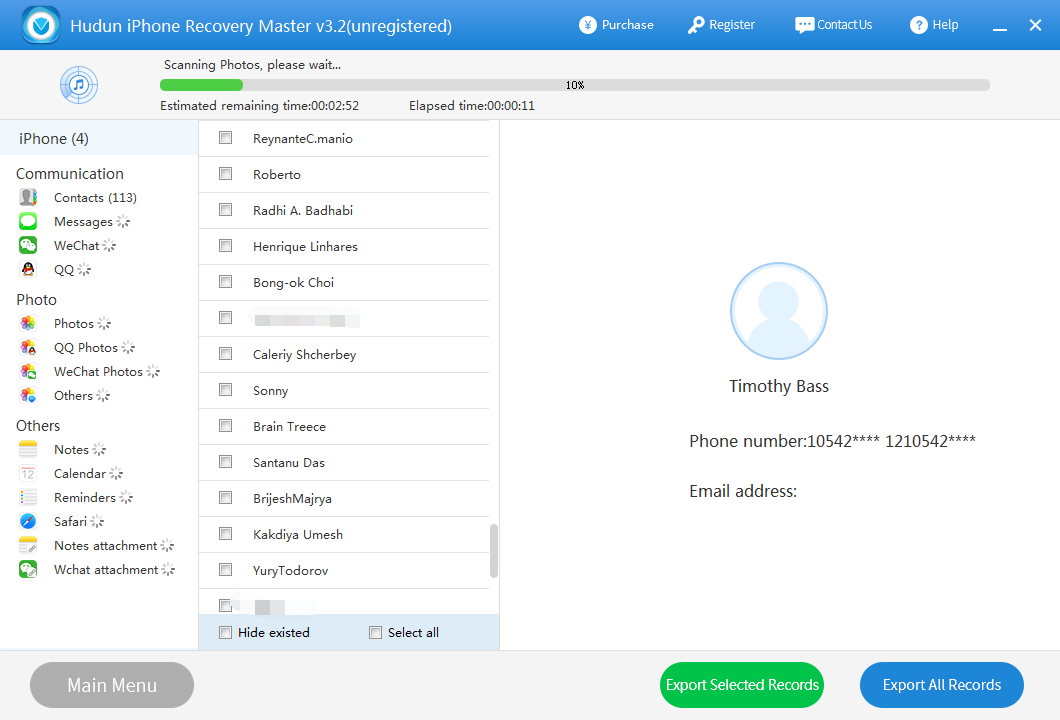Select the Henrique Linhares contact name
The width and height of the screenshot is (1060, 720).
305,247
